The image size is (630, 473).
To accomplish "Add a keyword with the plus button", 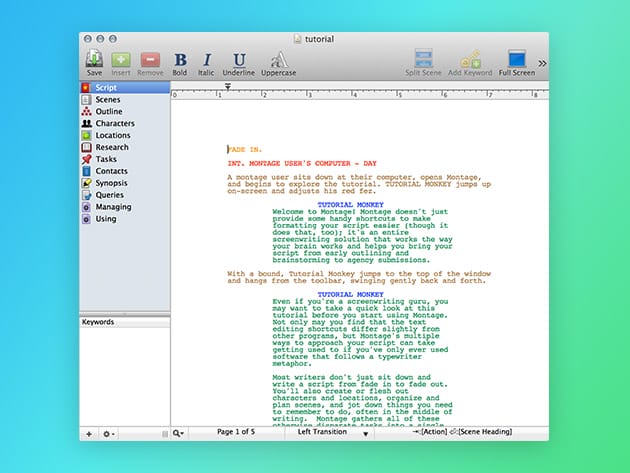I will pyautogui.click(x=89, y=434).
